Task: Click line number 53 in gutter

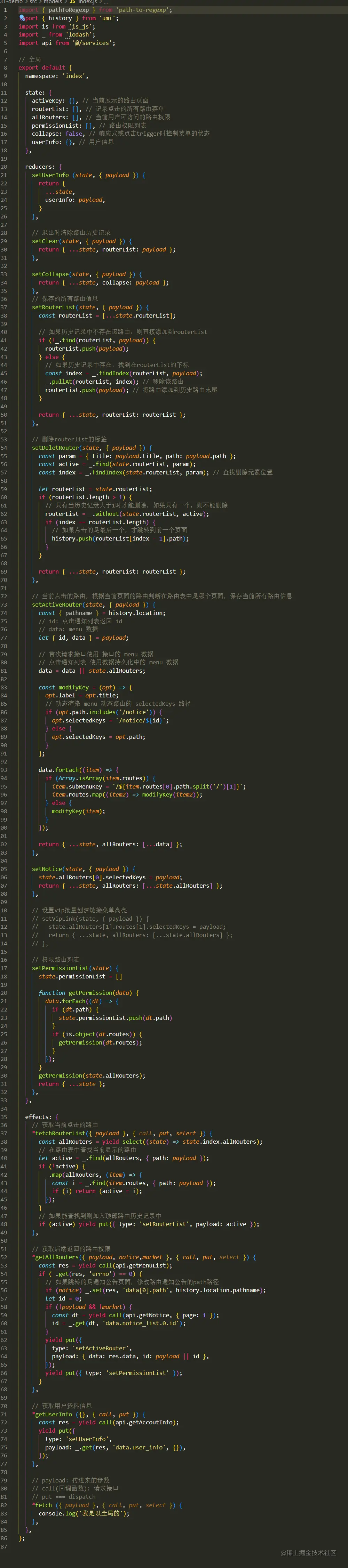Action: [4, 440]
